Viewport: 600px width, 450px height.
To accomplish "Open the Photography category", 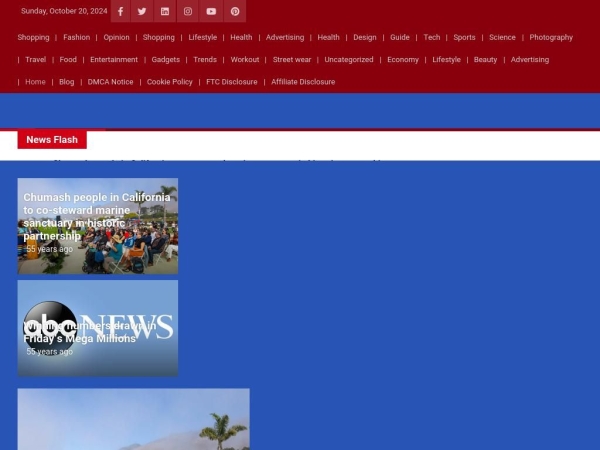I will pos(551,38).
